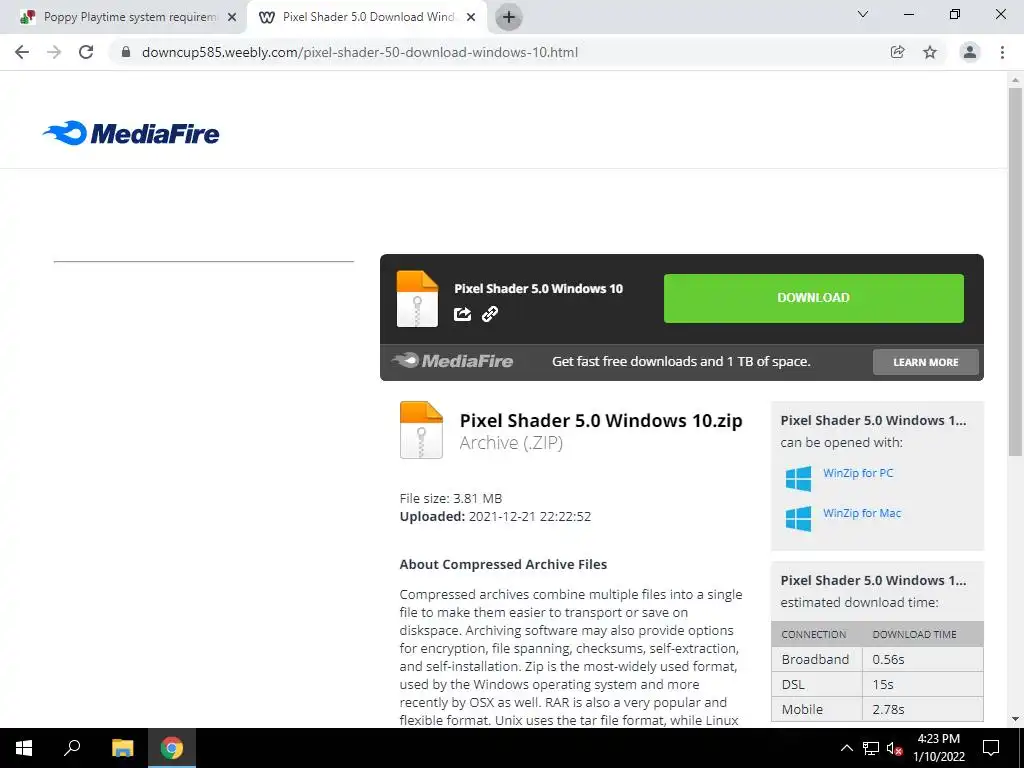1024x768 pixels.
Task: Open File Explorer from taskbar
Action: 122,748
